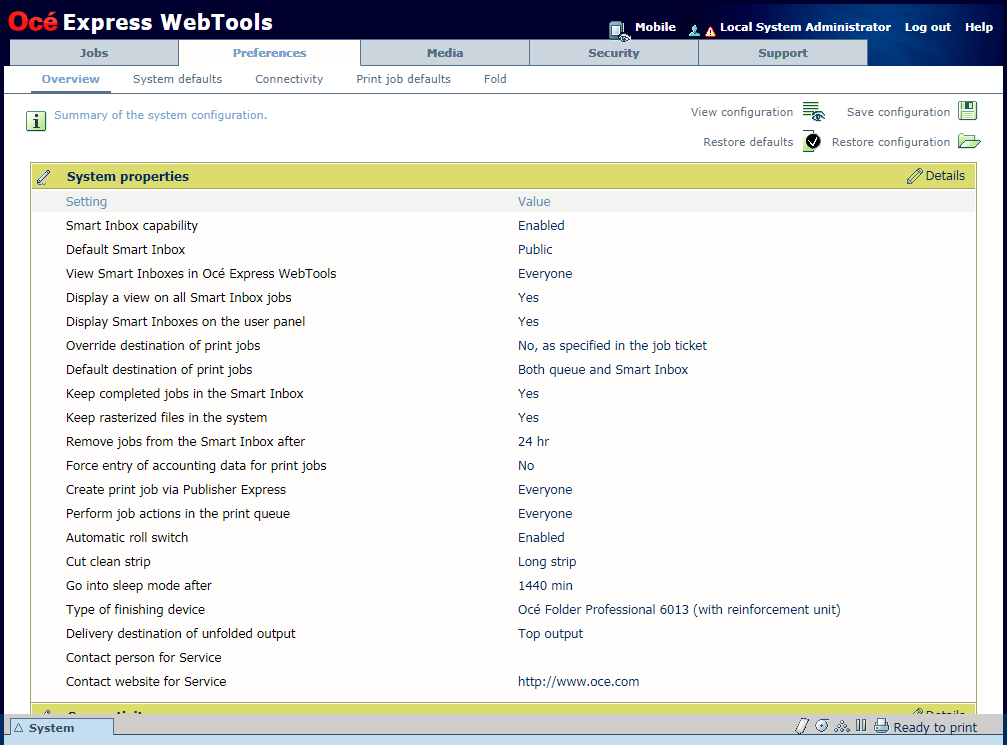
Task: Select the Overview sub-tab
Action: click(x=71, y=79)
